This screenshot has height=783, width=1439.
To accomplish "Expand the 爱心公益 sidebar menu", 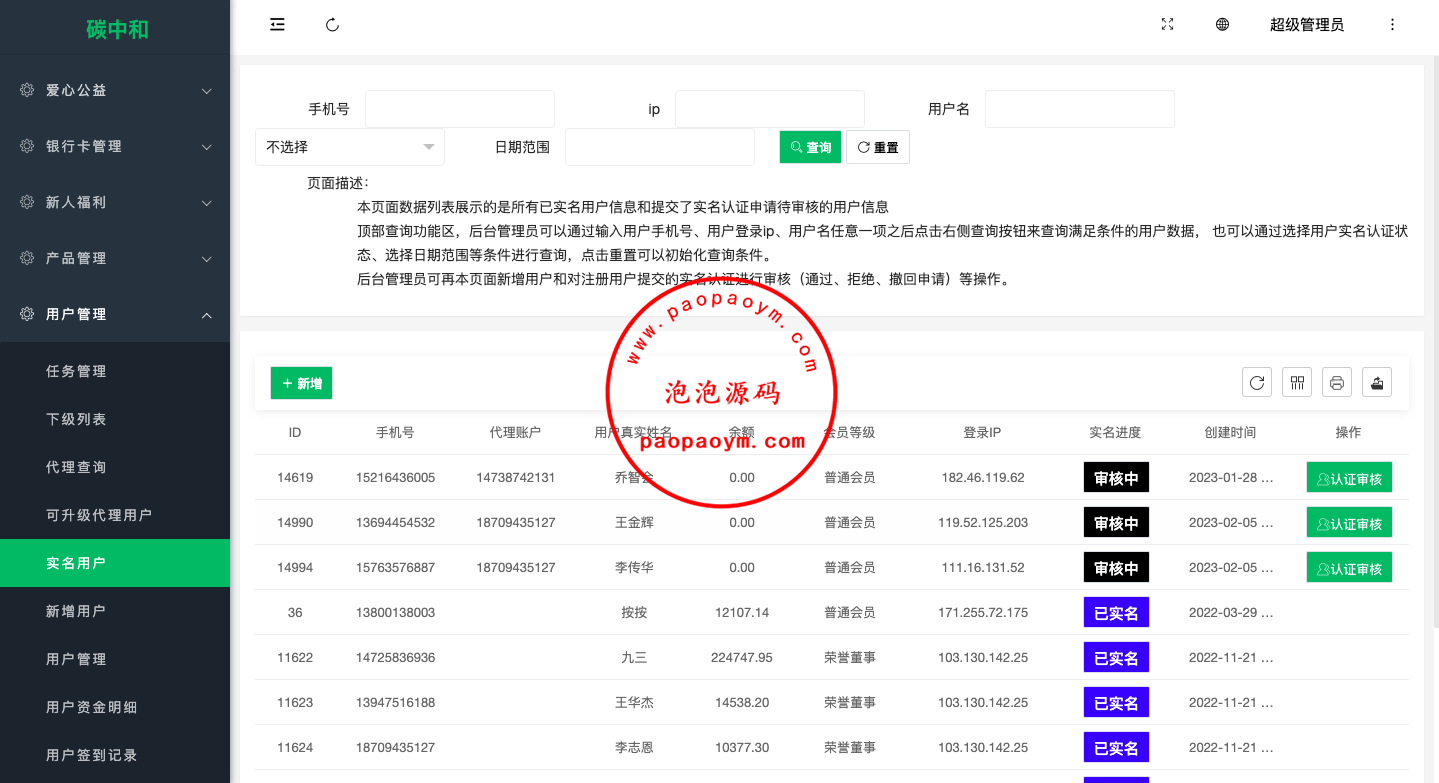I will [x=115, y=90].
